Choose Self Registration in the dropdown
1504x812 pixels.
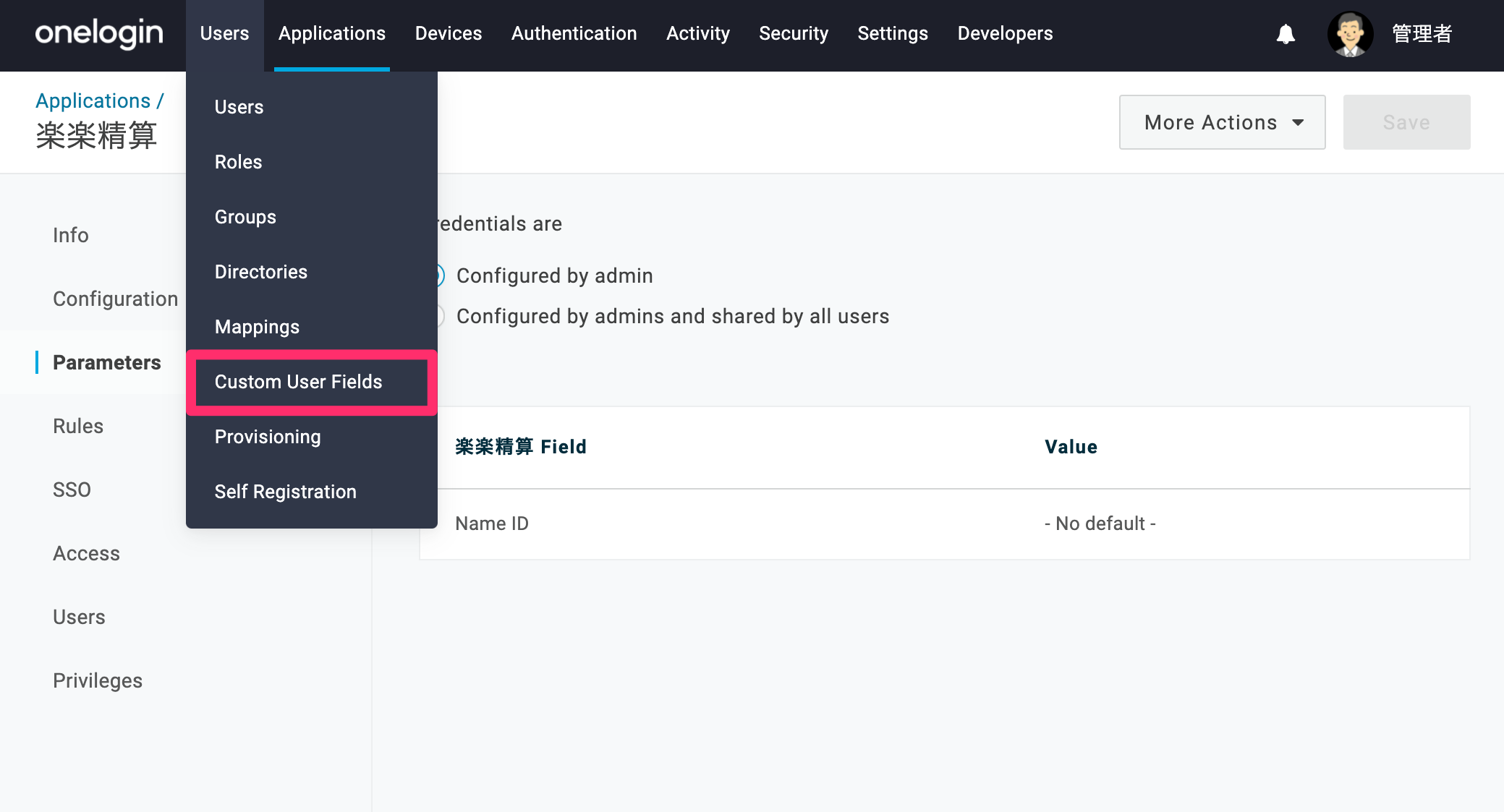coord(312,492)
